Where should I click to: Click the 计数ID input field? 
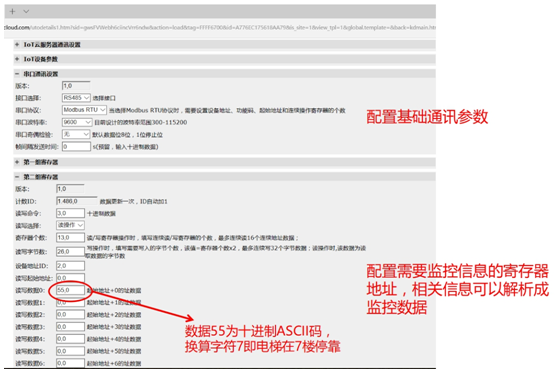click(x=77, y=201)
